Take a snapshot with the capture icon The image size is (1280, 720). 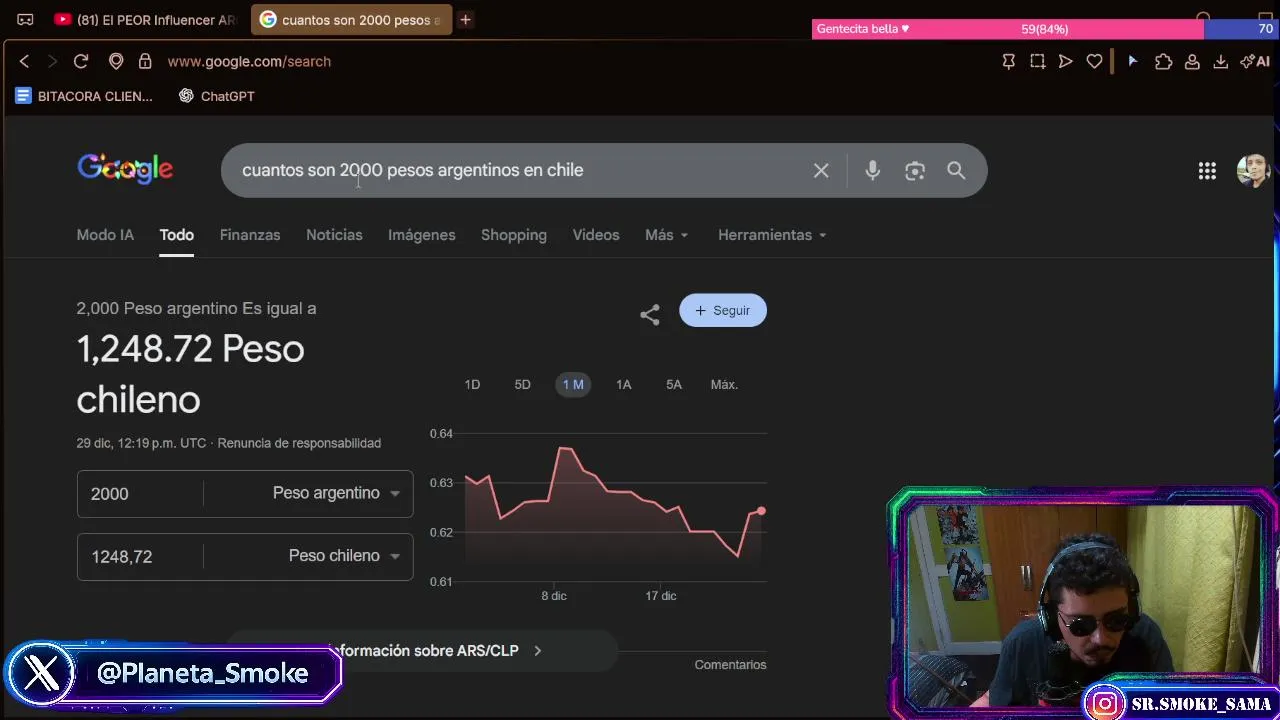point(1038,61)
